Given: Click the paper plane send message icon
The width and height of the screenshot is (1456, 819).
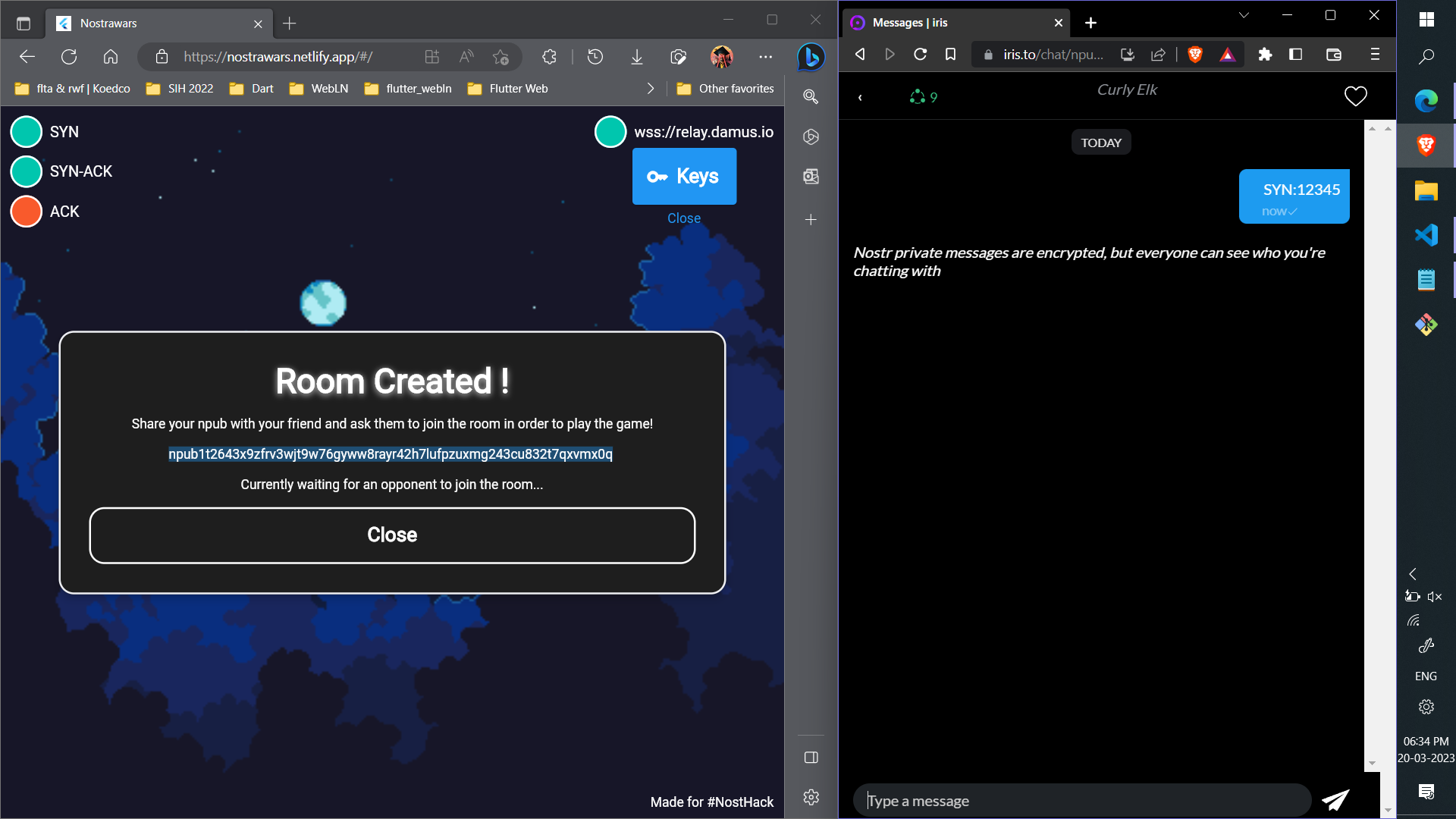Looking at the screenshot, I should point(1335,800).
